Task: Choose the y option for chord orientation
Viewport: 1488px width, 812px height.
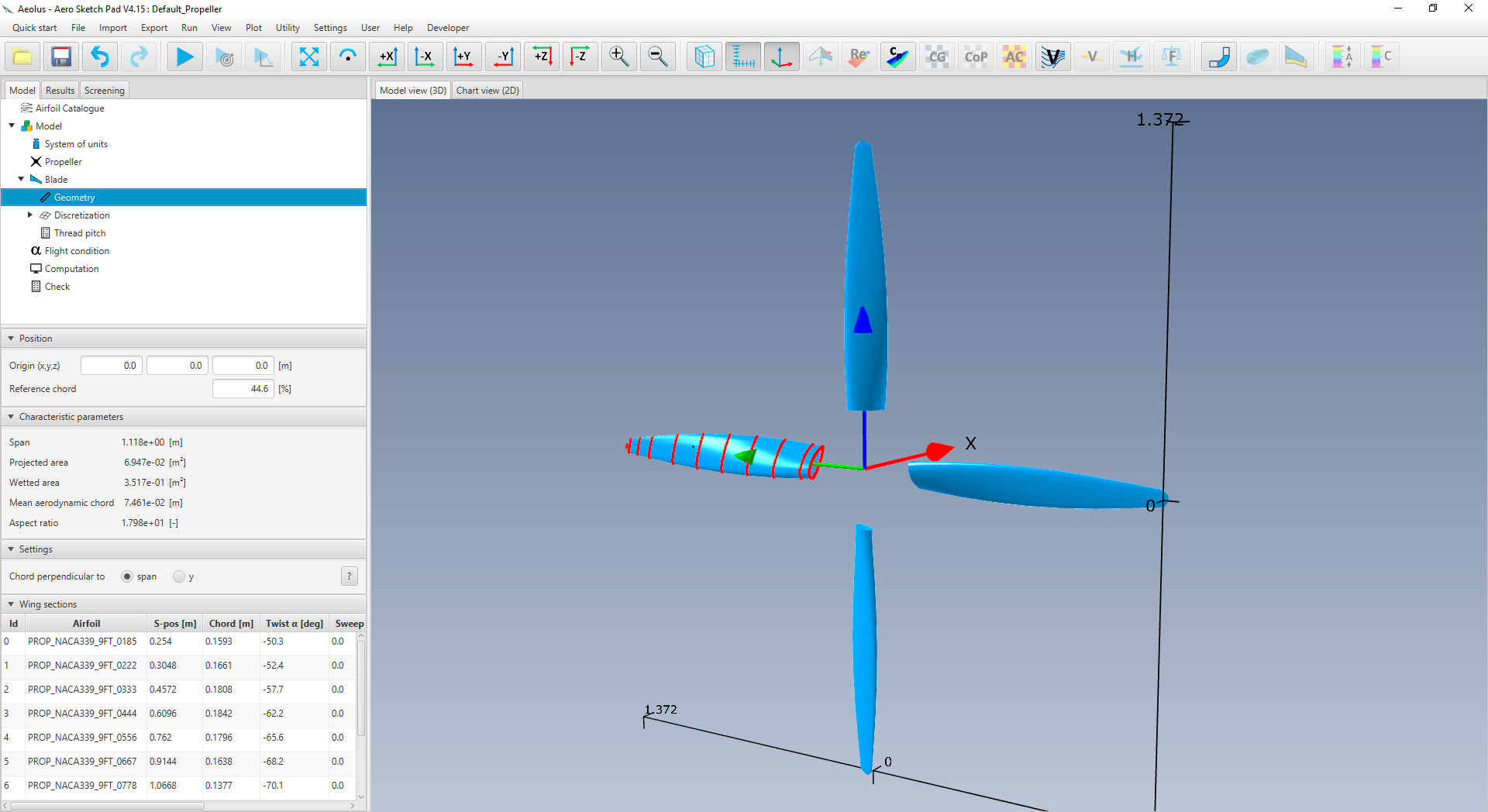Action: pyautogui.click(x=179, y=576)
